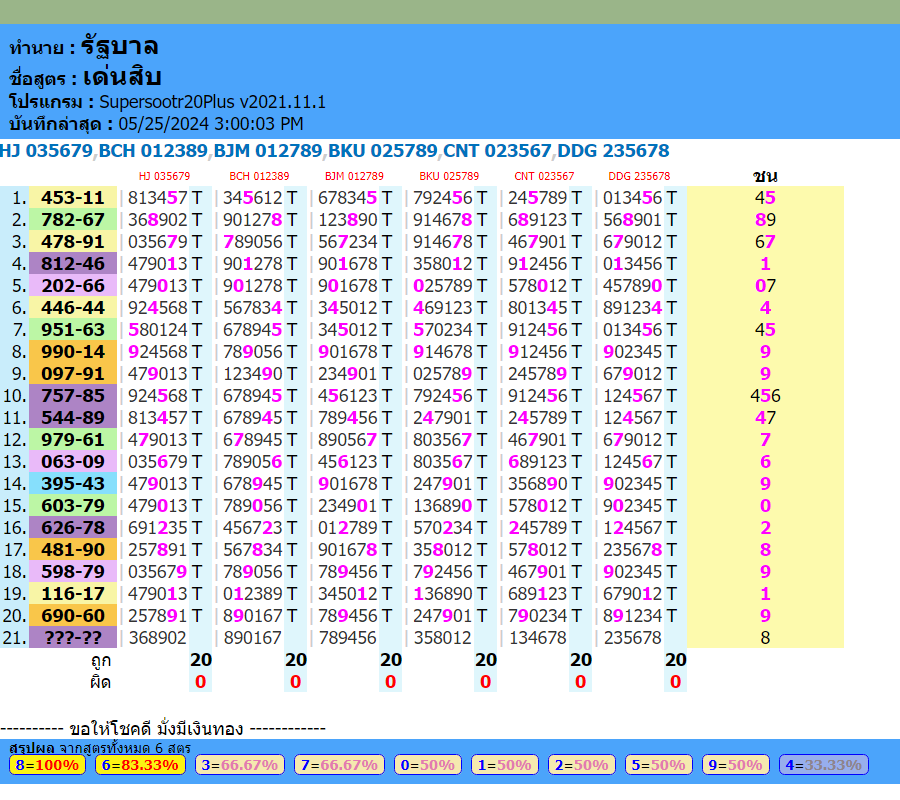Viewport: 900px width, 800px height.
Task: Select the 7=66.67% result badge
Action: pos(339,765)
